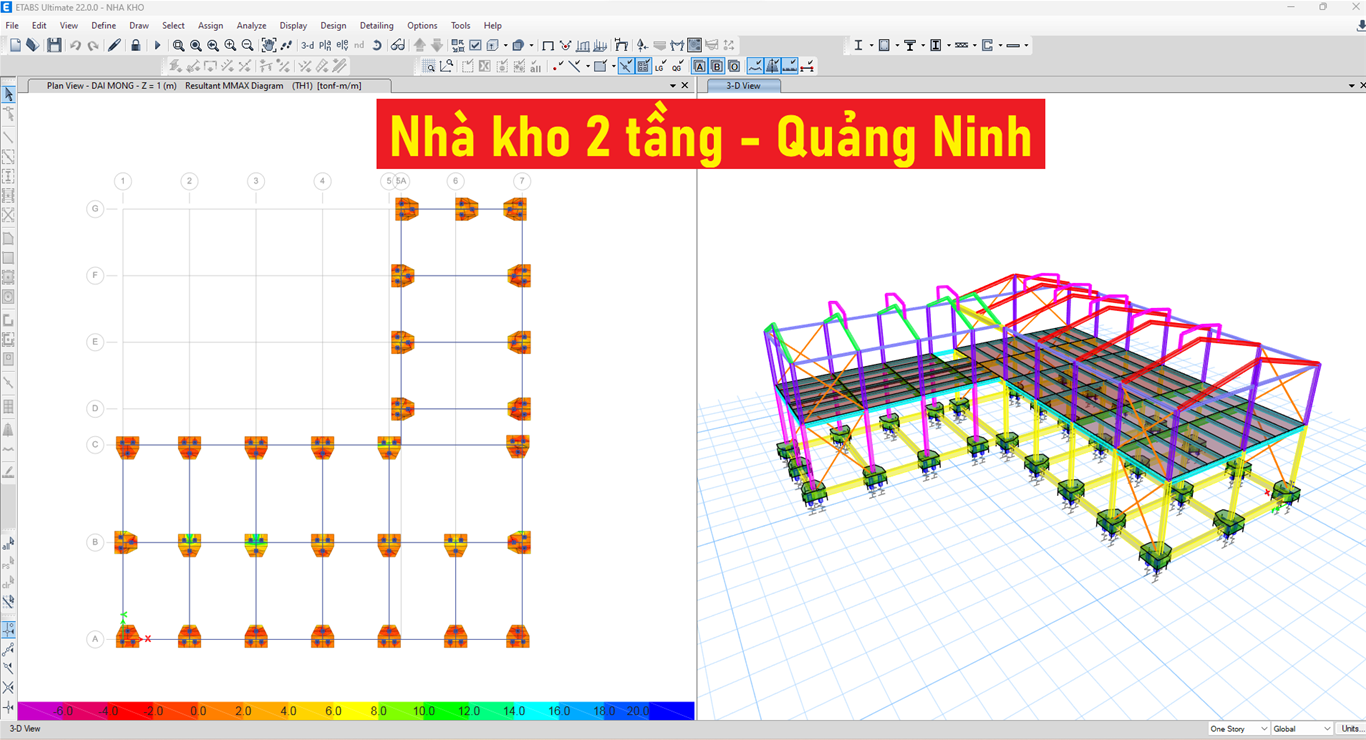Expand the I-section steel frame dropdown arrow
Screen dimensions: 1366x740
(871, 45)
